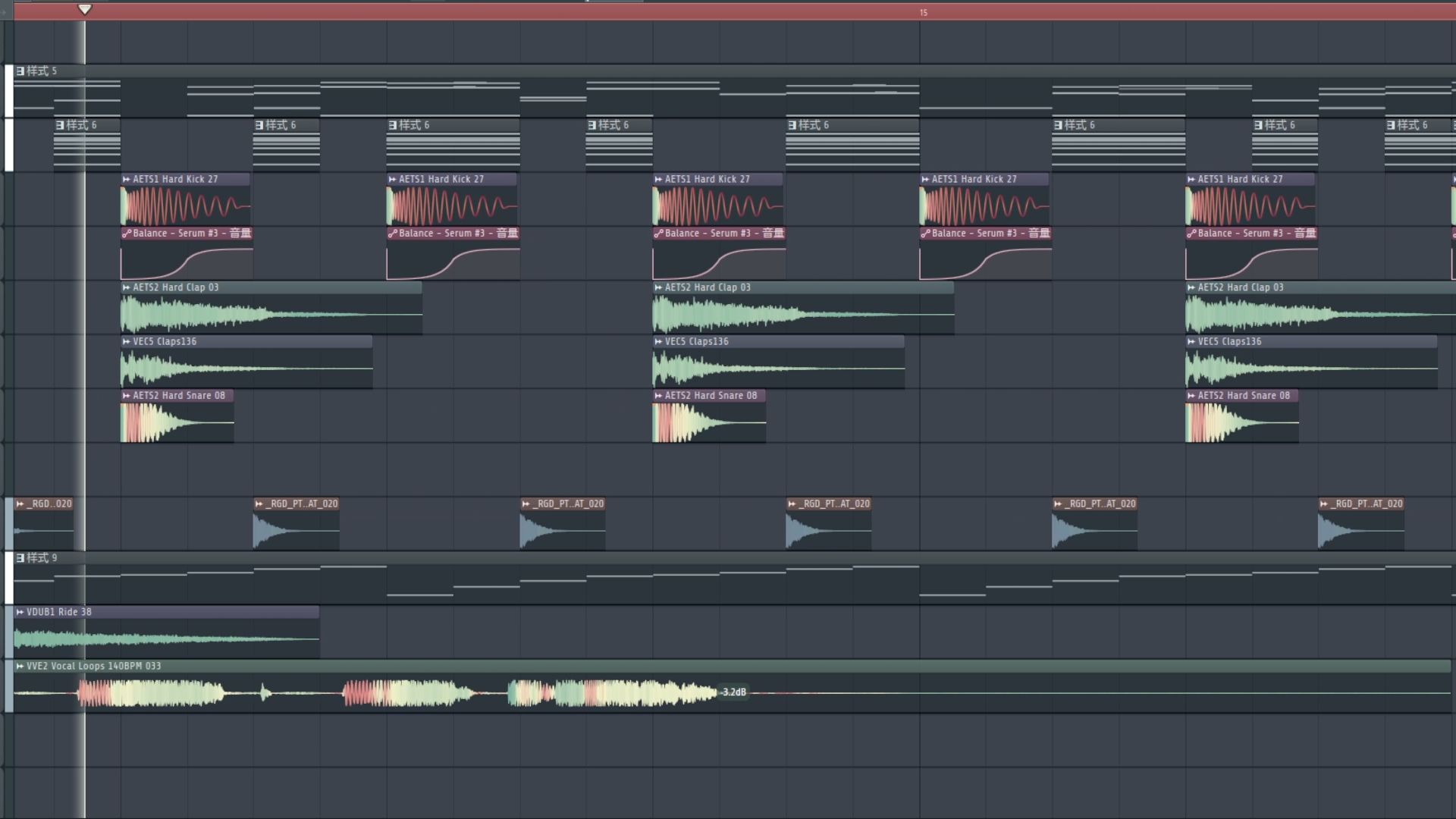Click the piano-roll icon on the 样式 5 clip
This screenshot has width=1456, height=819.
point(20,71)
